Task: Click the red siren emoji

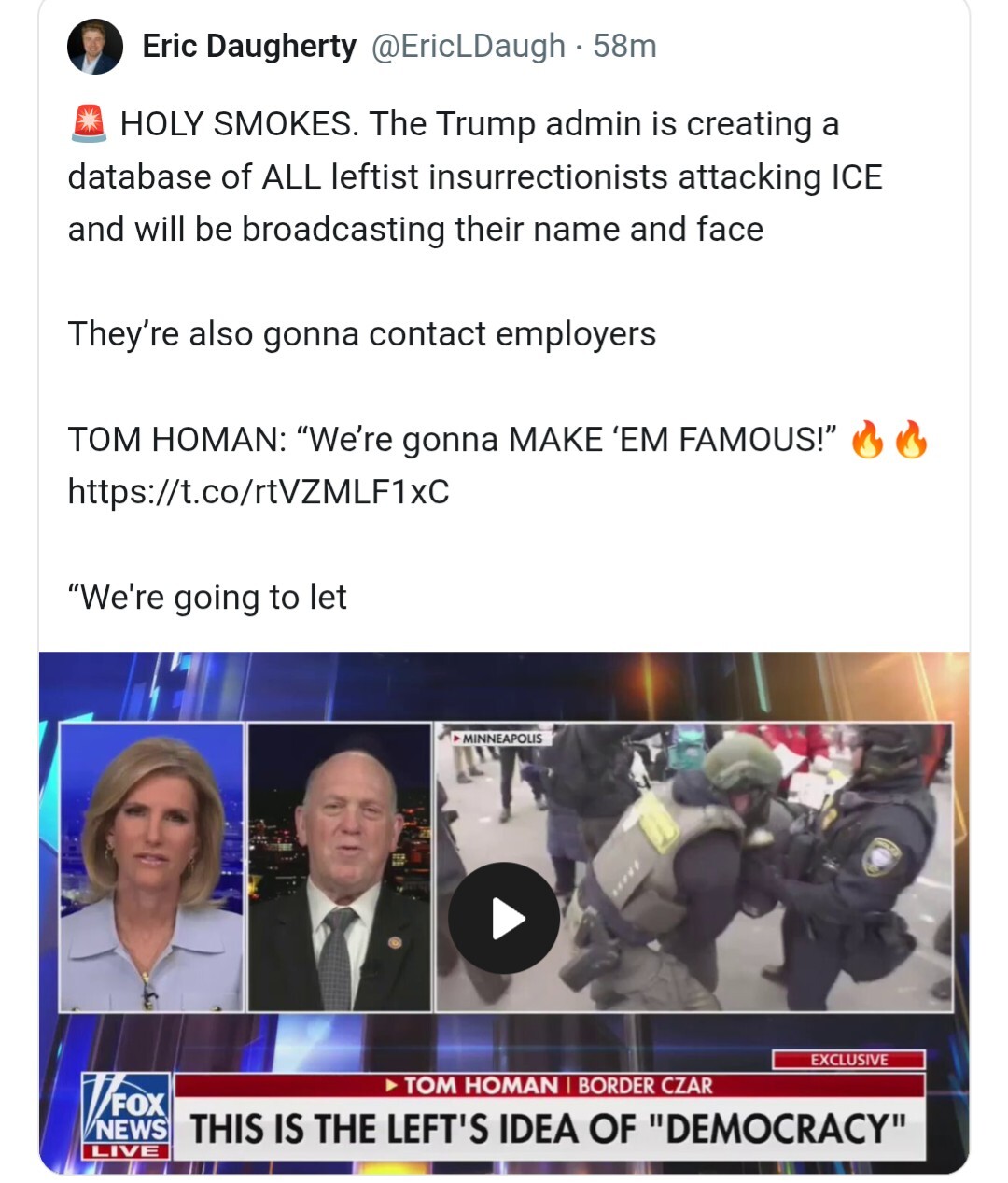Action: point(89,124)
